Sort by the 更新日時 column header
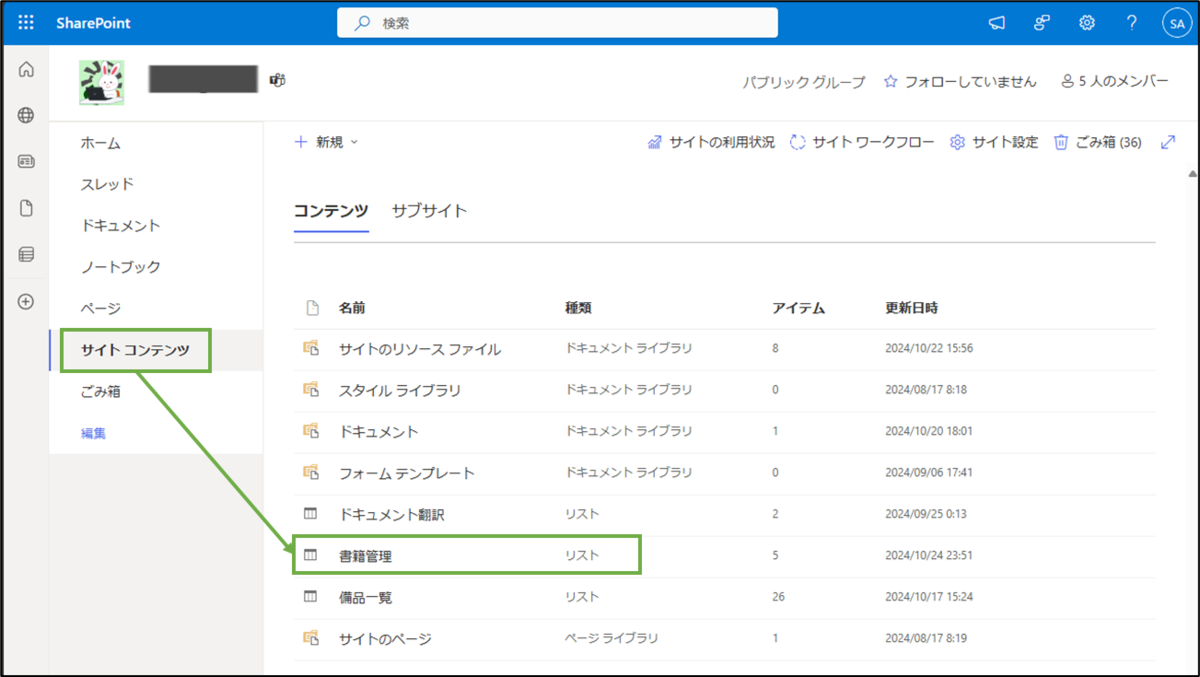 coord(911,308)
